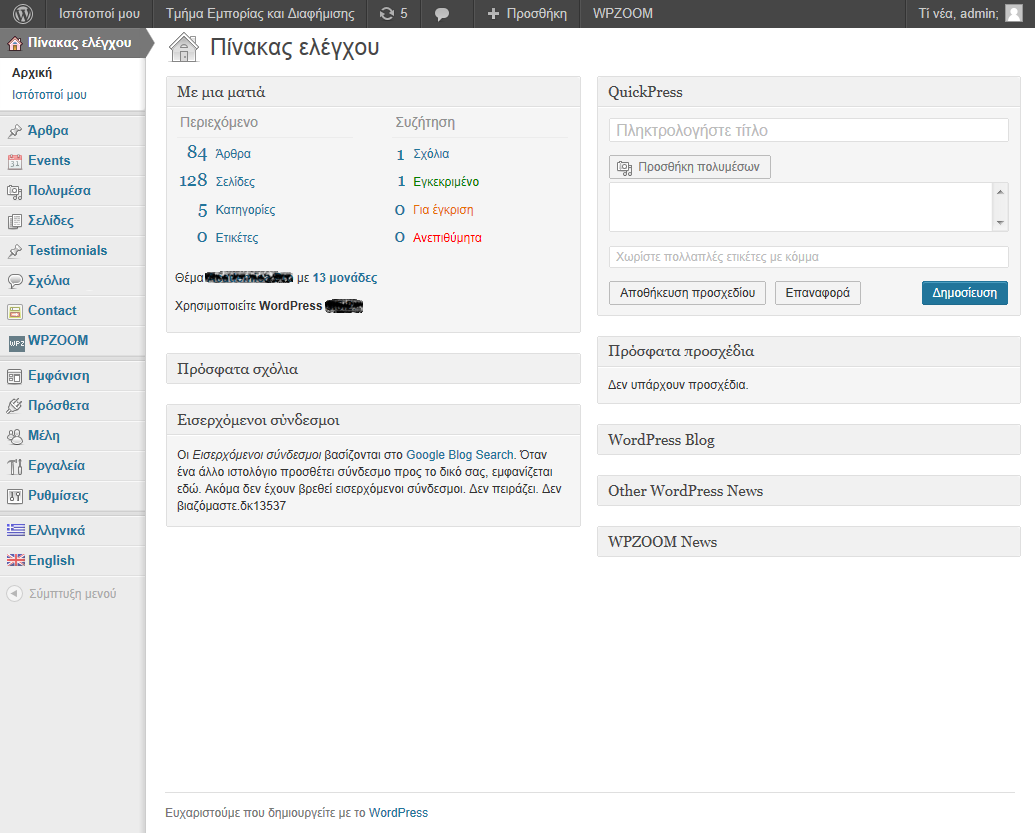
Task: Click Προσθήκη πολυμέσων add media button
Action: pos(689,167)
